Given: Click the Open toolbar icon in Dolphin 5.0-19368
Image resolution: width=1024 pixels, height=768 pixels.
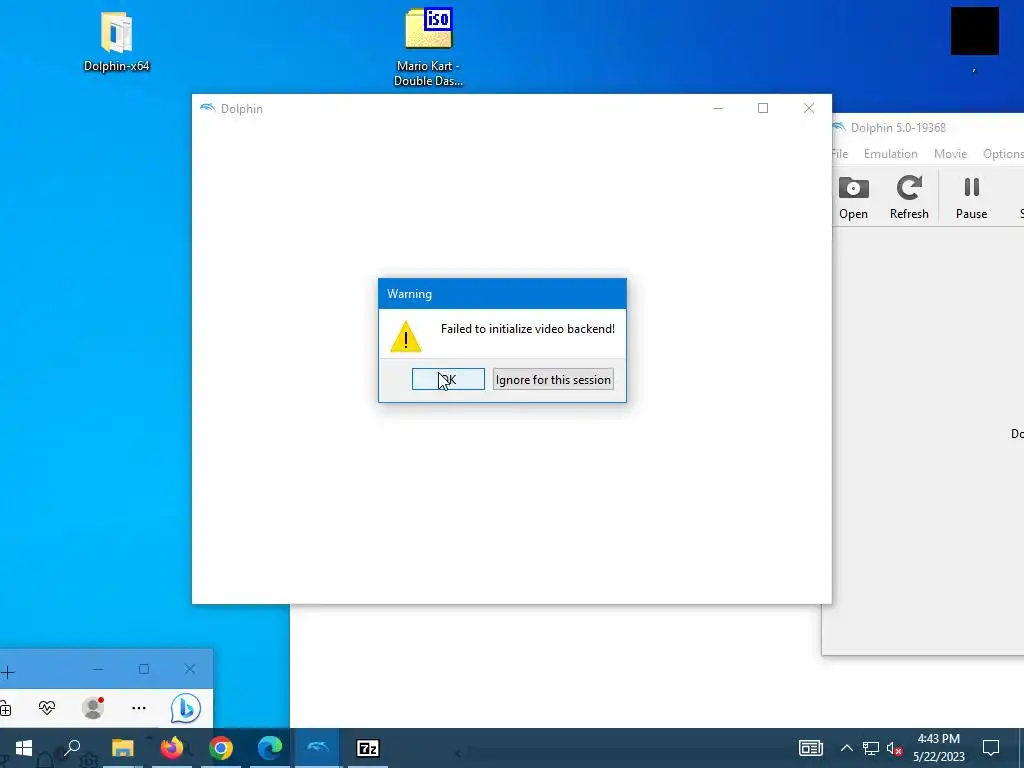Looking at the screenshot, I should [854, 198].
